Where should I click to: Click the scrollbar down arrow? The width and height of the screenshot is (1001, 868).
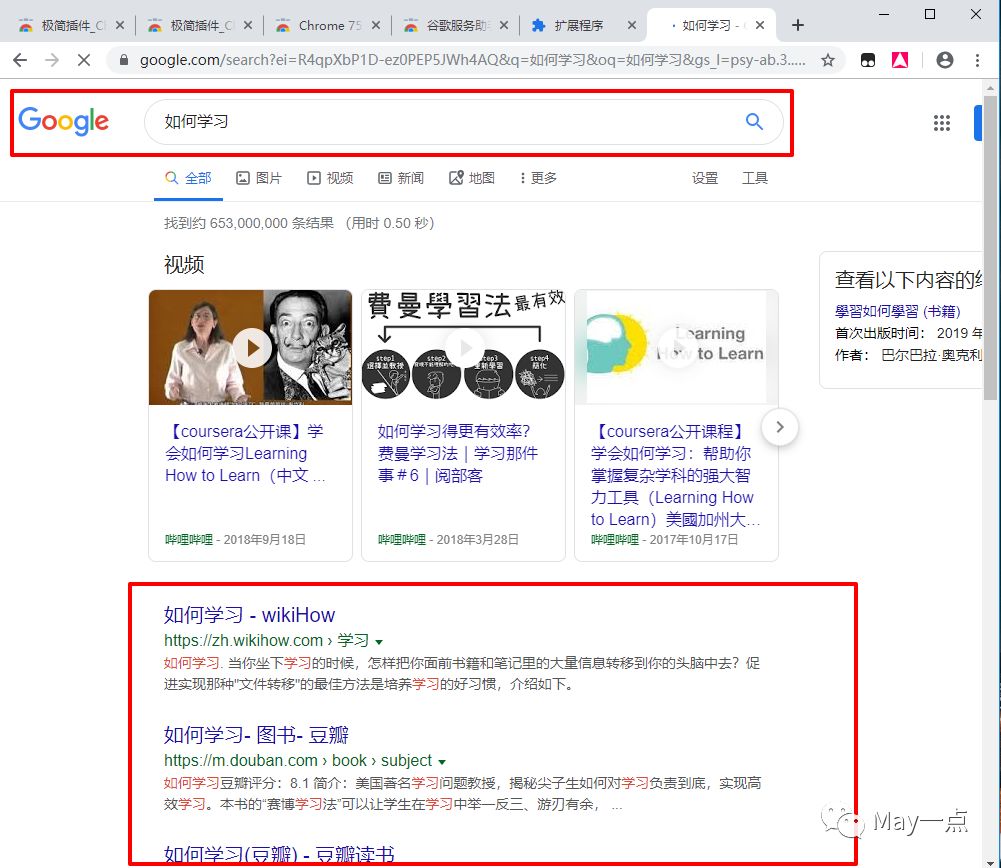click(x=990, y=862)
